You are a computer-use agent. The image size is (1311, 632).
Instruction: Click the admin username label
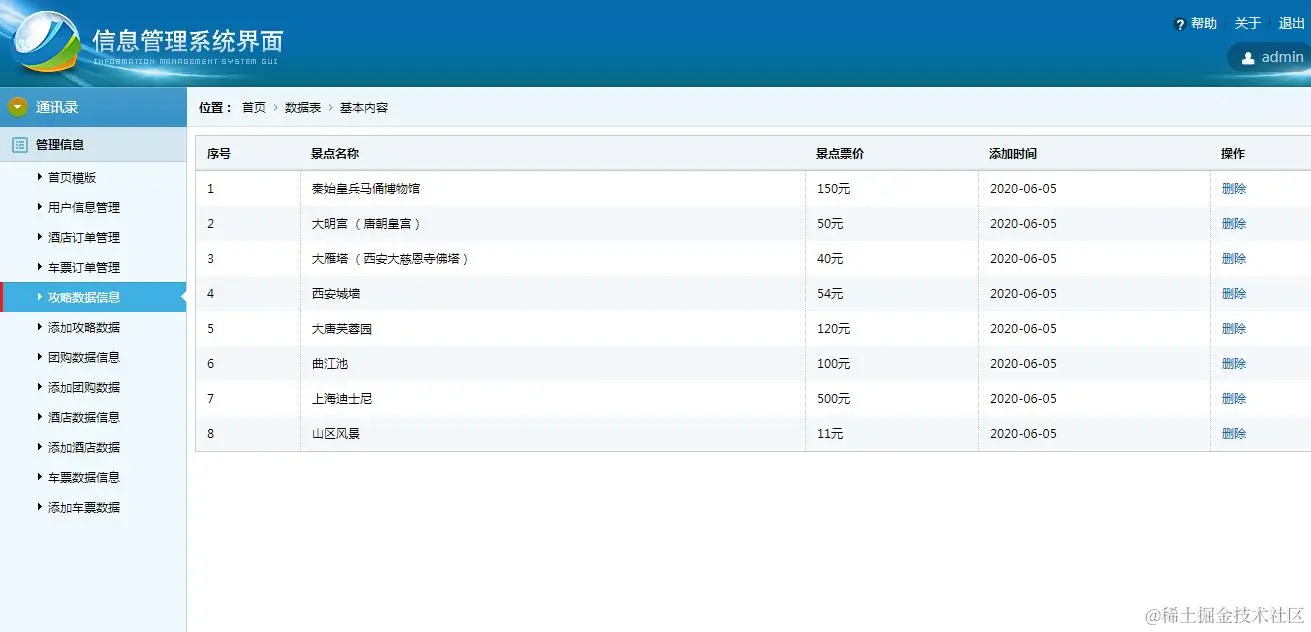(x=1282, y=57)
